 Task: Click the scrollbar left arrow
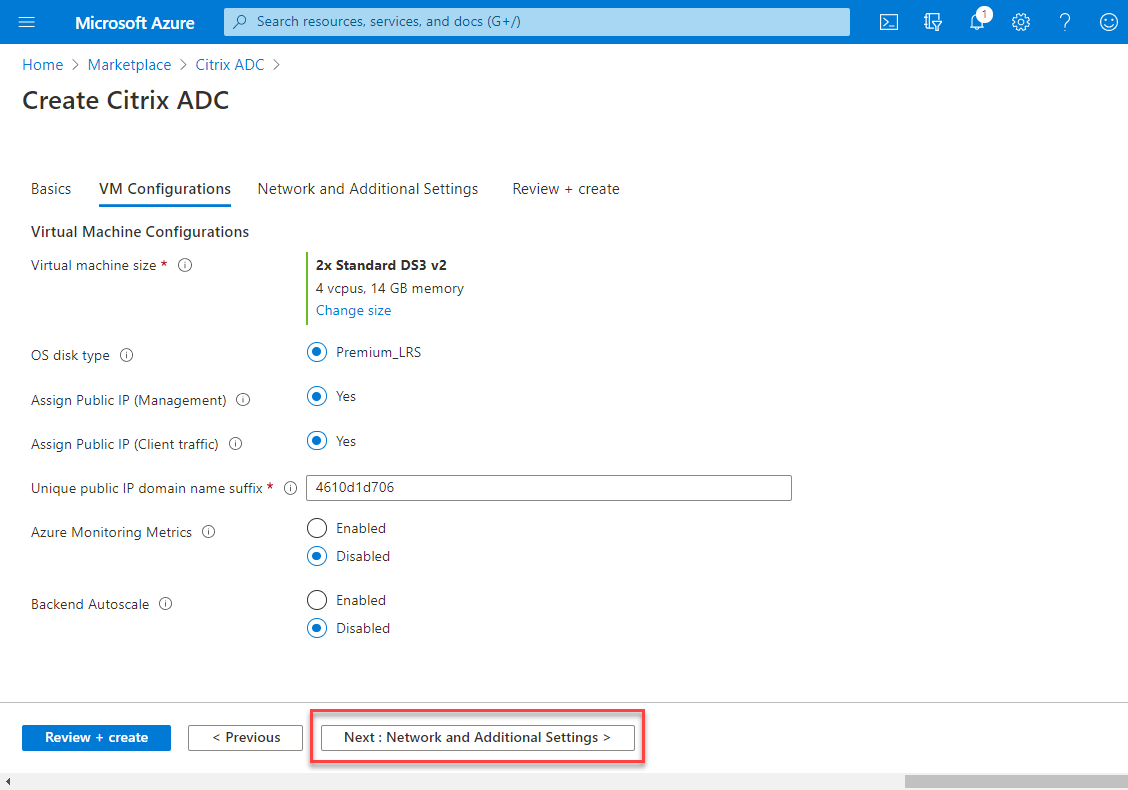[x=7, y=782]
